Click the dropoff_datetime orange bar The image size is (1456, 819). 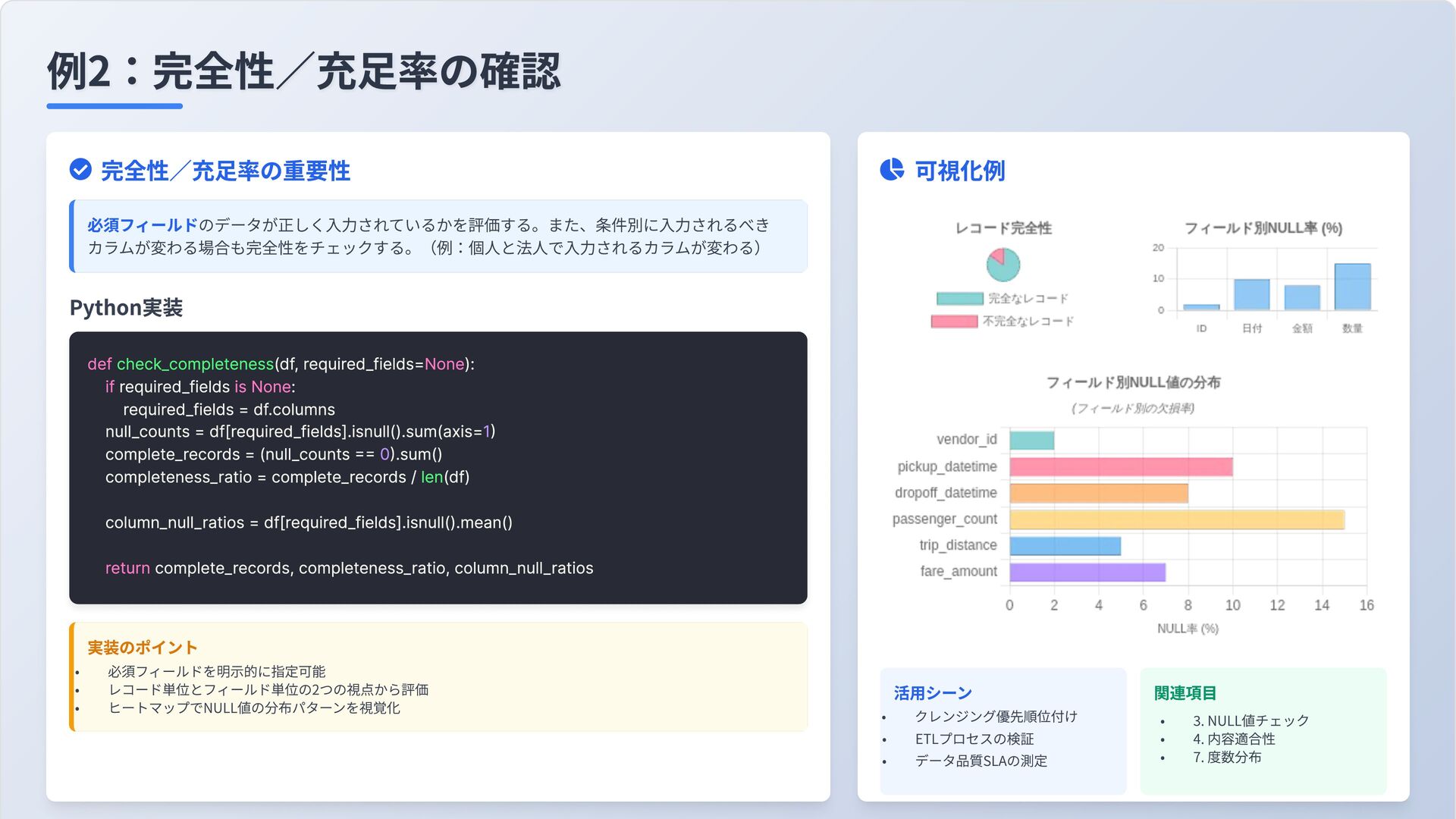(1099, 493)
